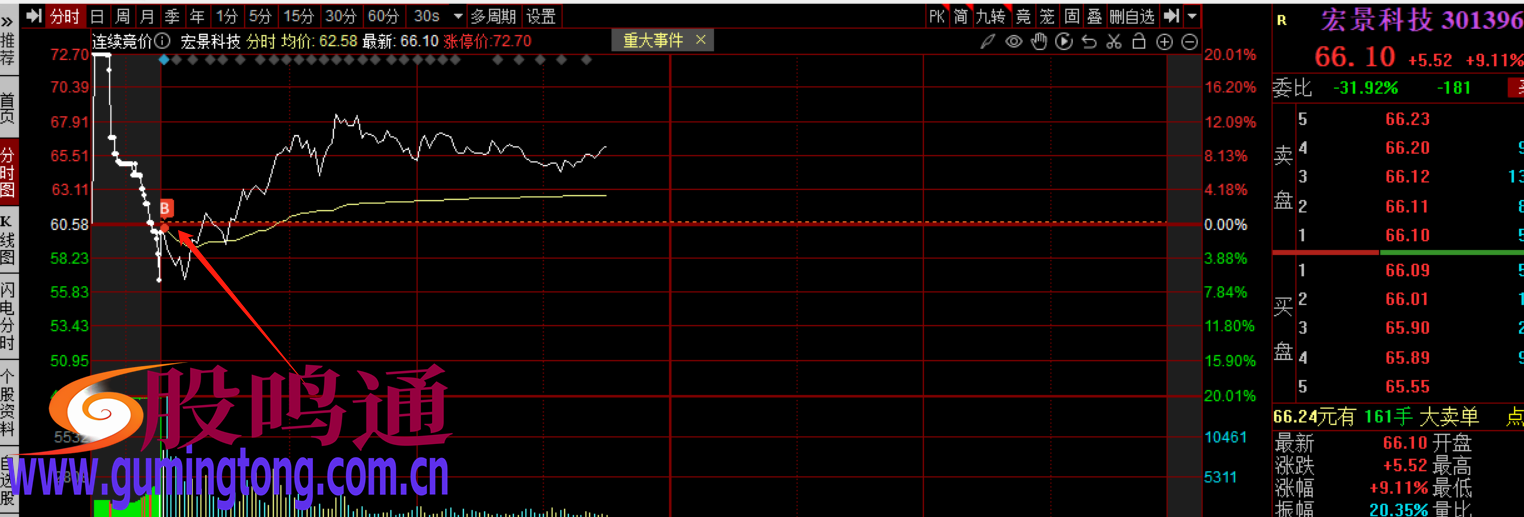The image size is (1524, 517).
Task: Toggle the padlock lock icon
Action: [1139, 42]
